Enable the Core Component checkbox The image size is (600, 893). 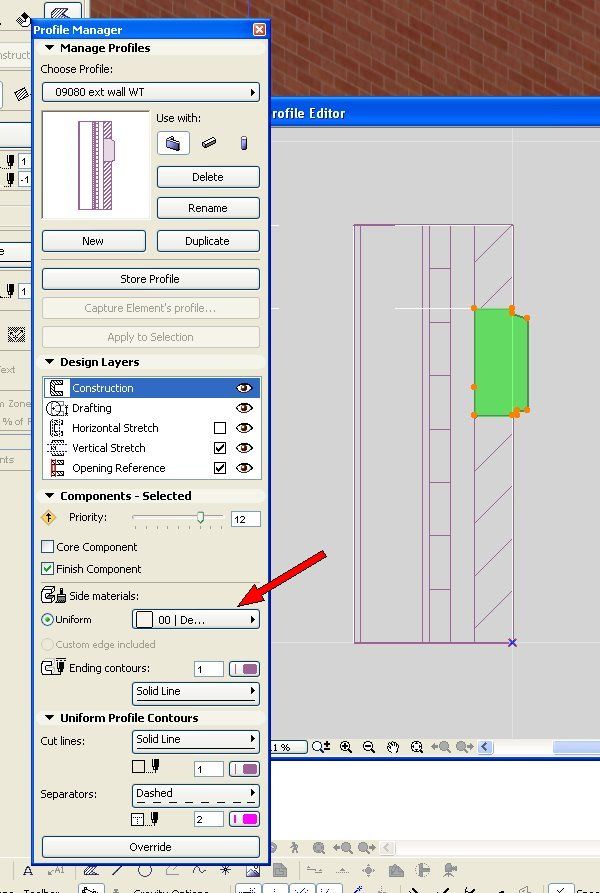click(x=48, y=547)
